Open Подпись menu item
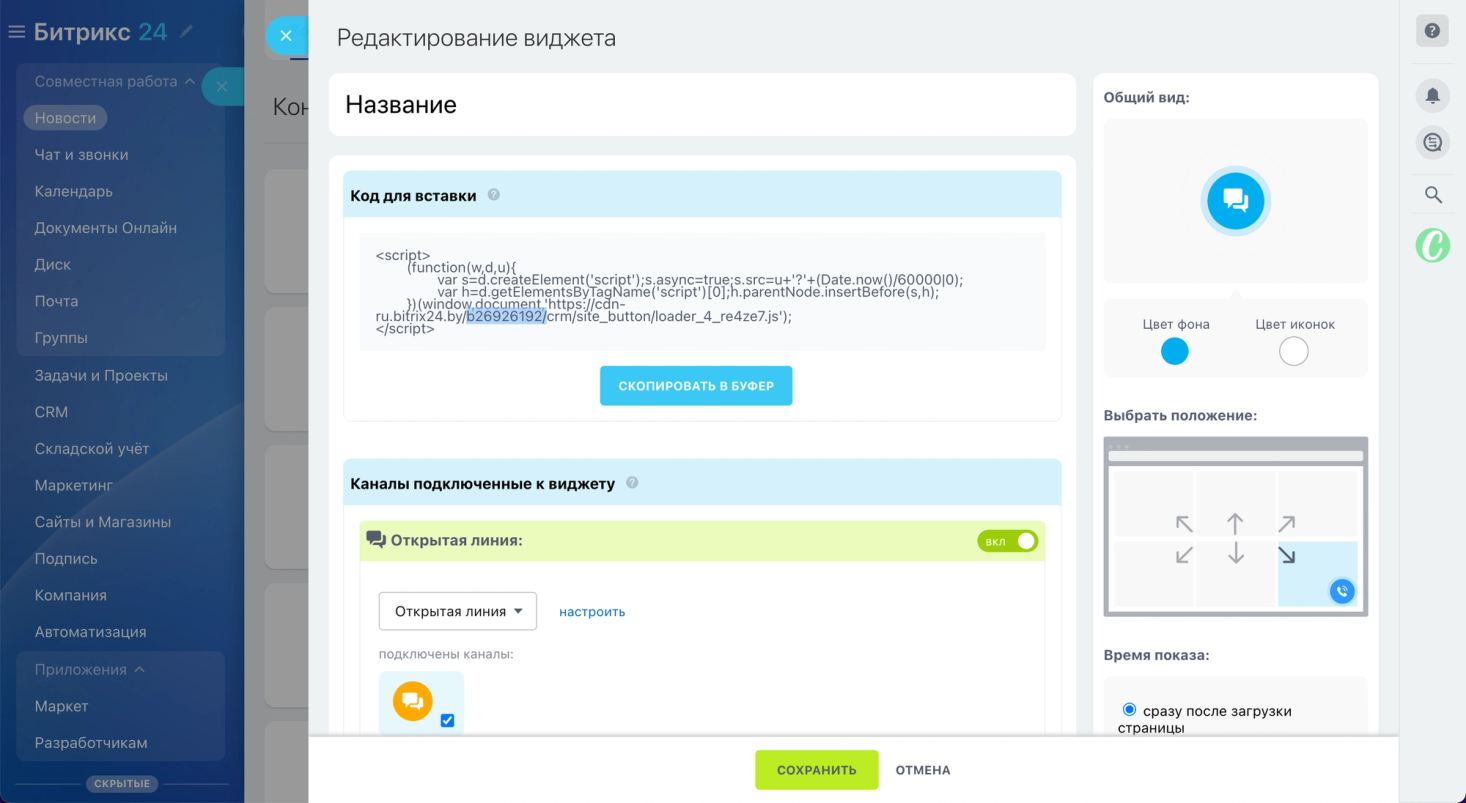This screenshot has height=803, width=1466. pos(66,559)
